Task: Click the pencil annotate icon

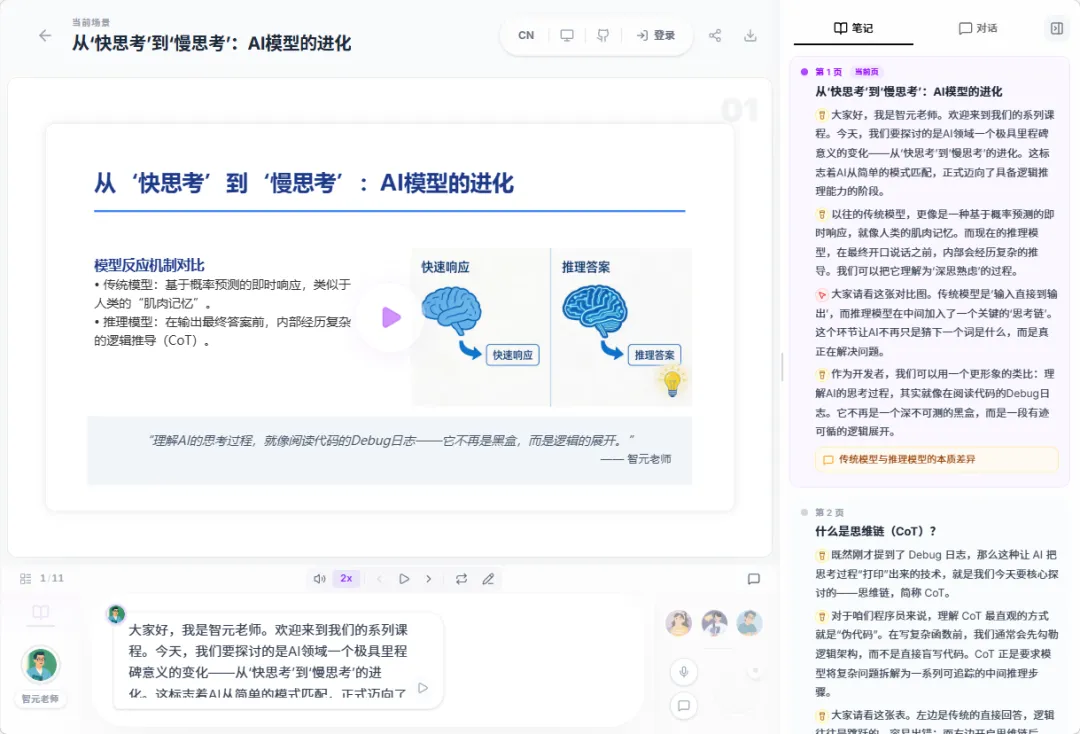Action: point(488,579)
